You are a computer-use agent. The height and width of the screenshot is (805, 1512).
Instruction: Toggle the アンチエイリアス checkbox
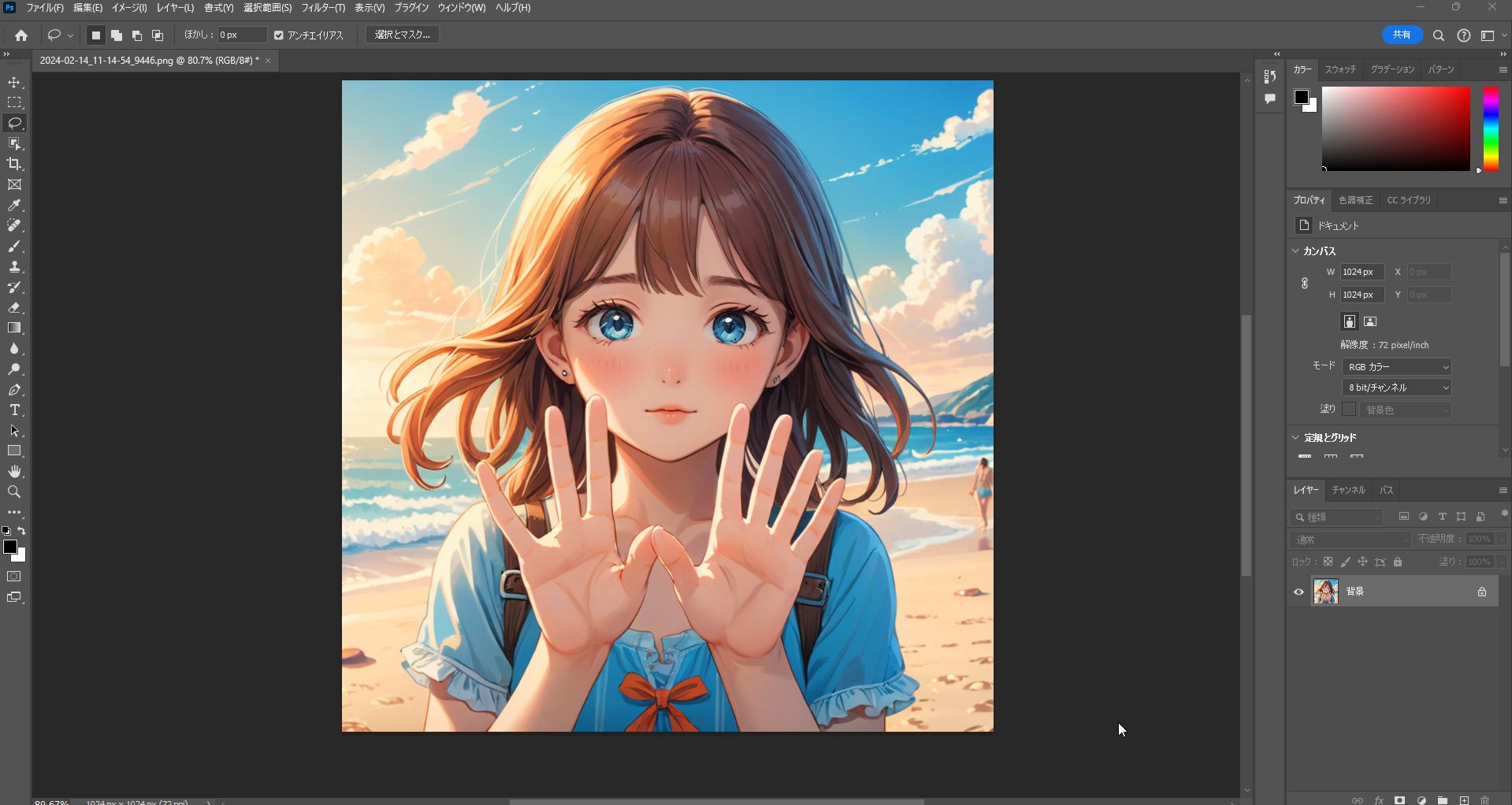point(279,35)
